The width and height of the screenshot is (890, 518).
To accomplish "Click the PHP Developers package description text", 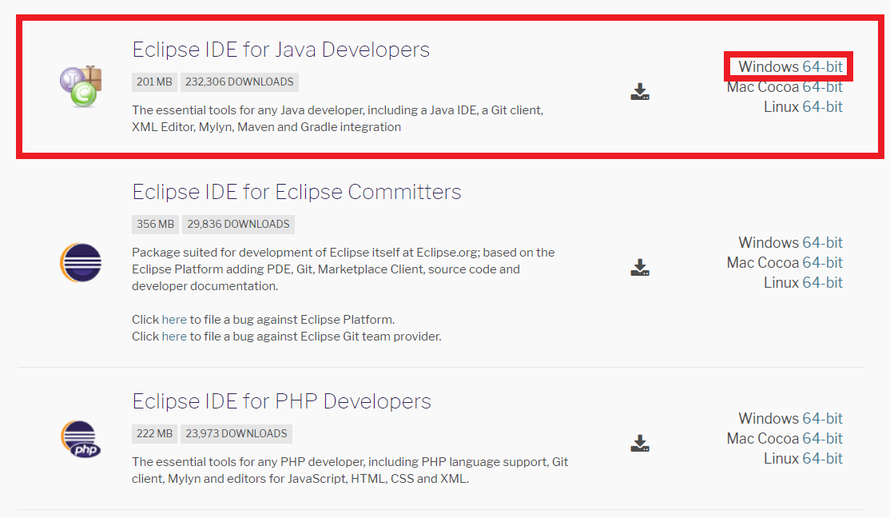I will coord(350,470).
